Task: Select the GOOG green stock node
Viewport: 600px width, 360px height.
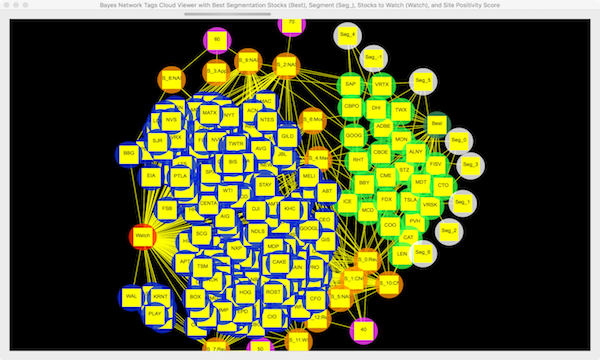Action: pos(354,136)
